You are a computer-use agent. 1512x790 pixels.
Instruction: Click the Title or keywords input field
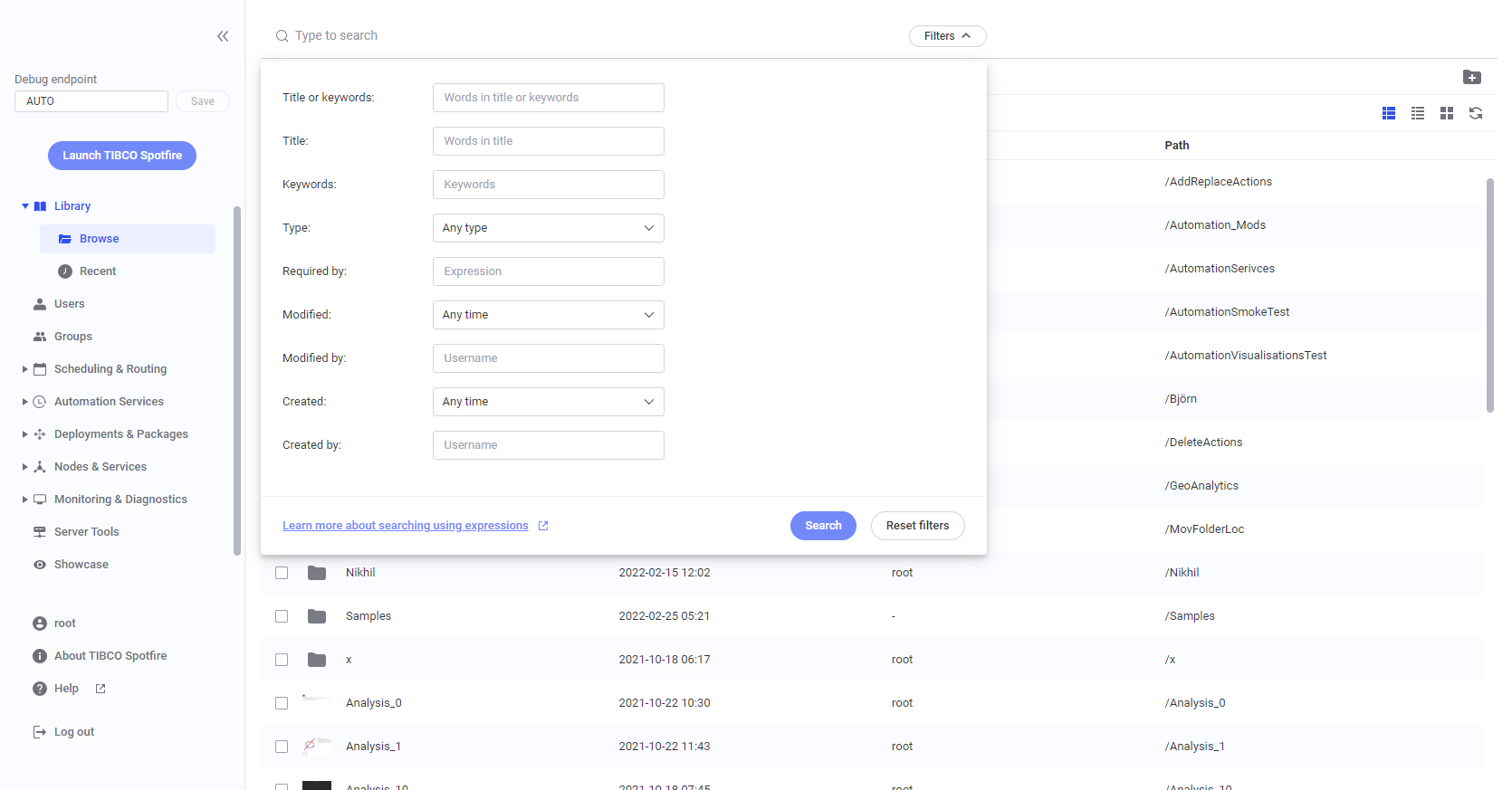pos(548,98)
